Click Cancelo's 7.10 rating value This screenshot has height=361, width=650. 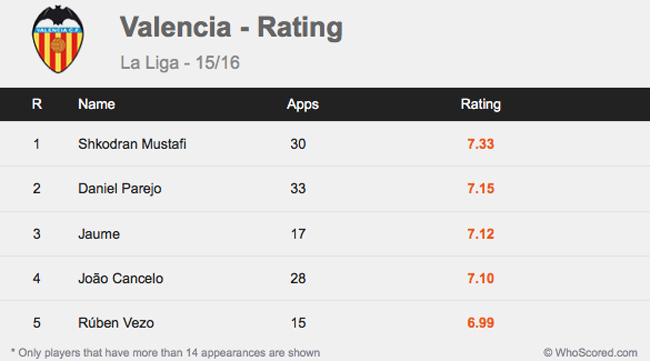pyautogui.click(x=480, y=279)
